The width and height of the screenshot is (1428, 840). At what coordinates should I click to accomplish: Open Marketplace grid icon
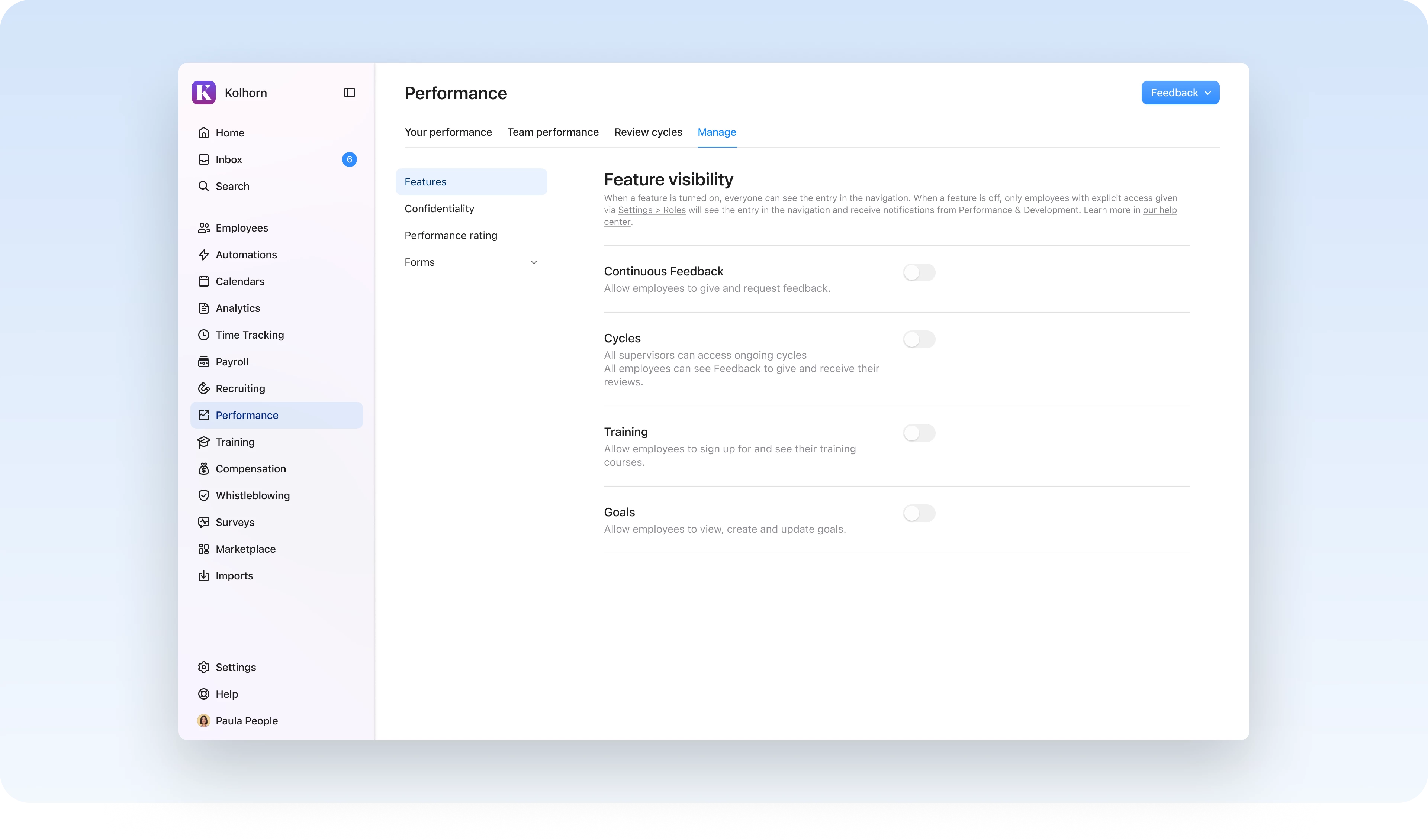click(x=203, y=549)
